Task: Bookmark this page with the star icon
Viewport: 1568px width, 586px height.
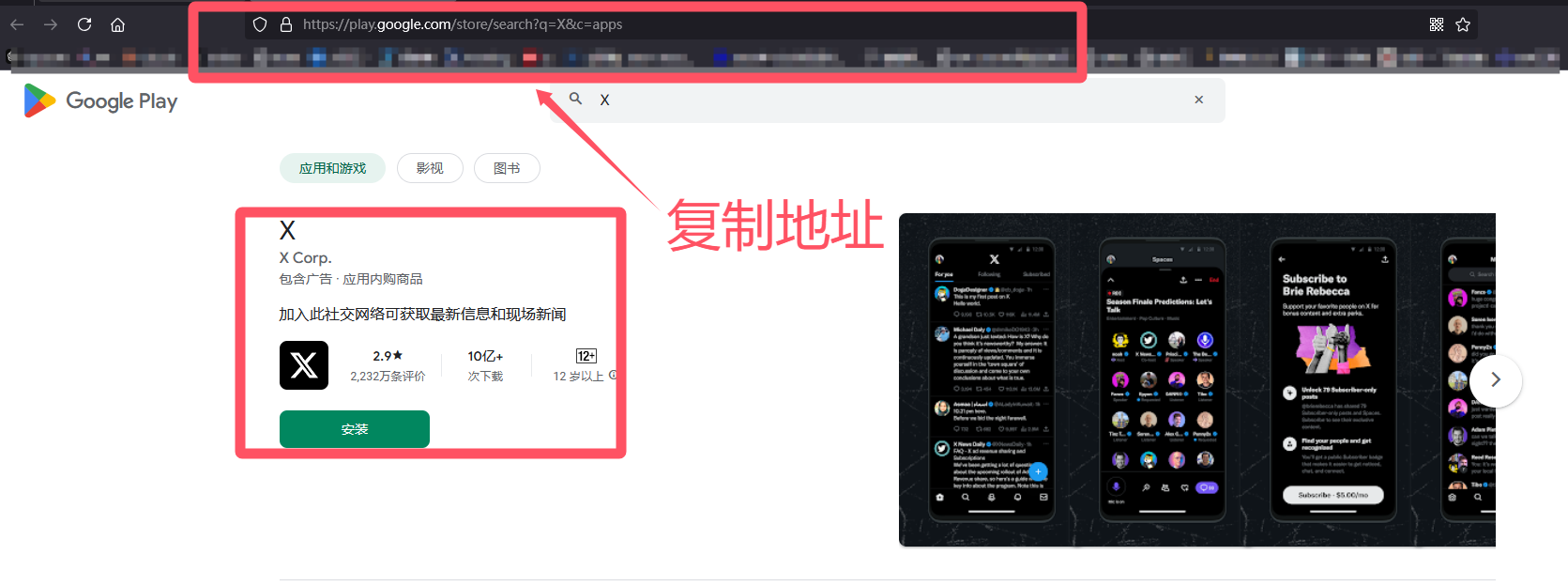Action: pyautogui.click(x=1463, y=24)
